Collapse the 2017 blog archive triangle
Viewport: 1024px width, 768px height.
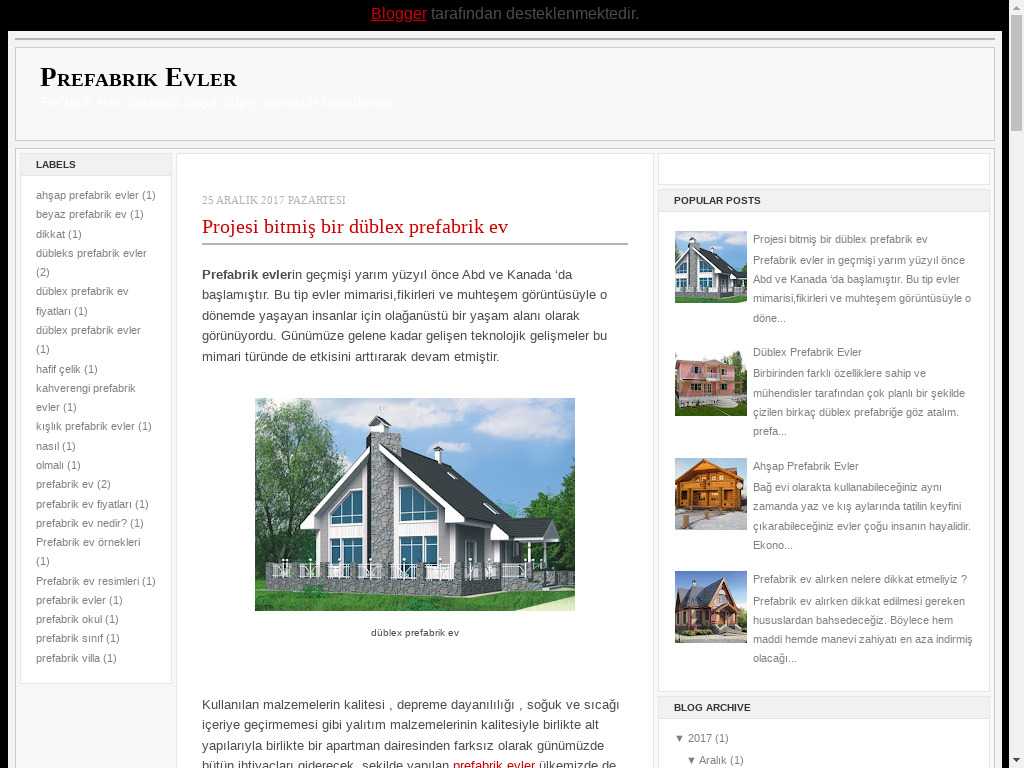pos(680,739)
